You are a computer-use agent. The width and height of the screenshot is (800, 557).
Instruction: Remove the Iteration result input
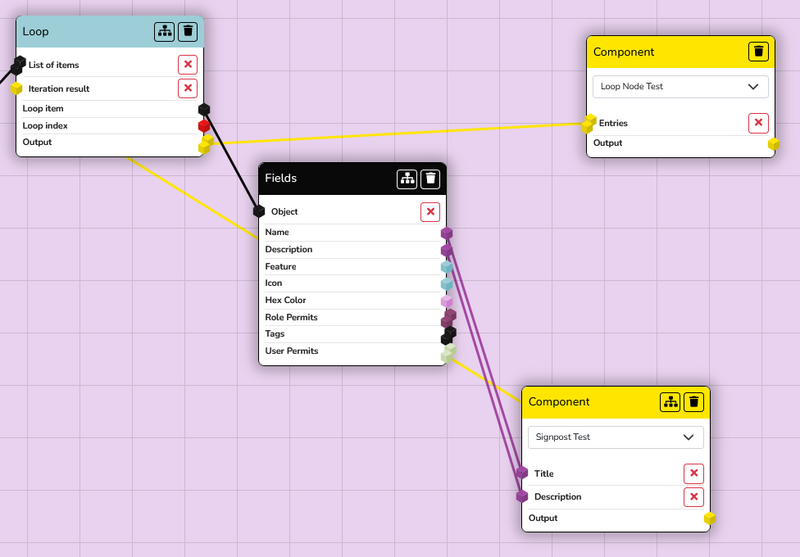(188, 88)
